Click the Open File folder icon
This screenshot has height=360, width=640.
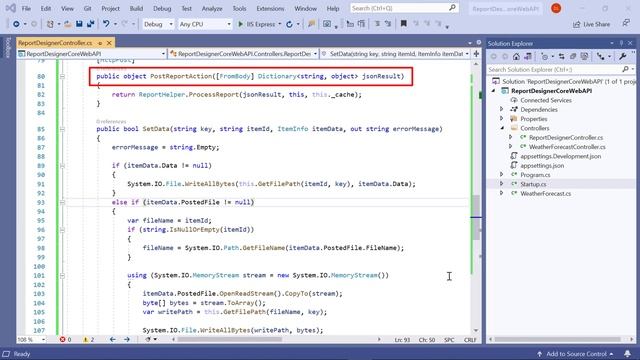[68, 24]
